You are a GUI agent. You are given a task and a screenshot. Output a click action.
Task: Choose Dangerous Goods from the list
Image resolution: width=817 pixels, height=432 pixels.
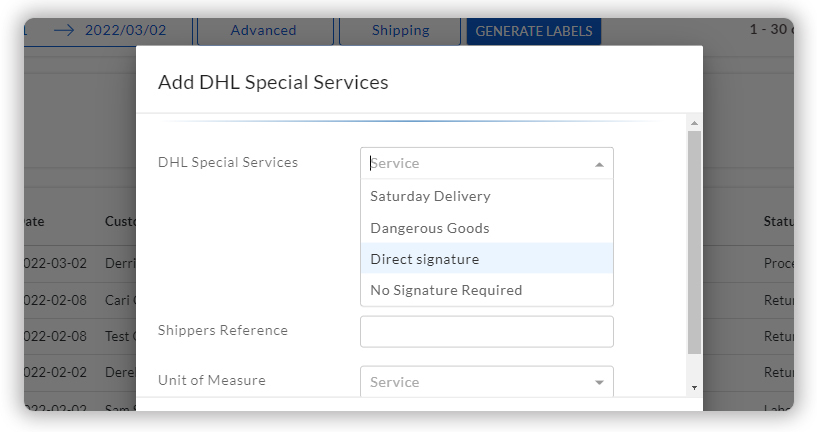[x=430, y=228]
